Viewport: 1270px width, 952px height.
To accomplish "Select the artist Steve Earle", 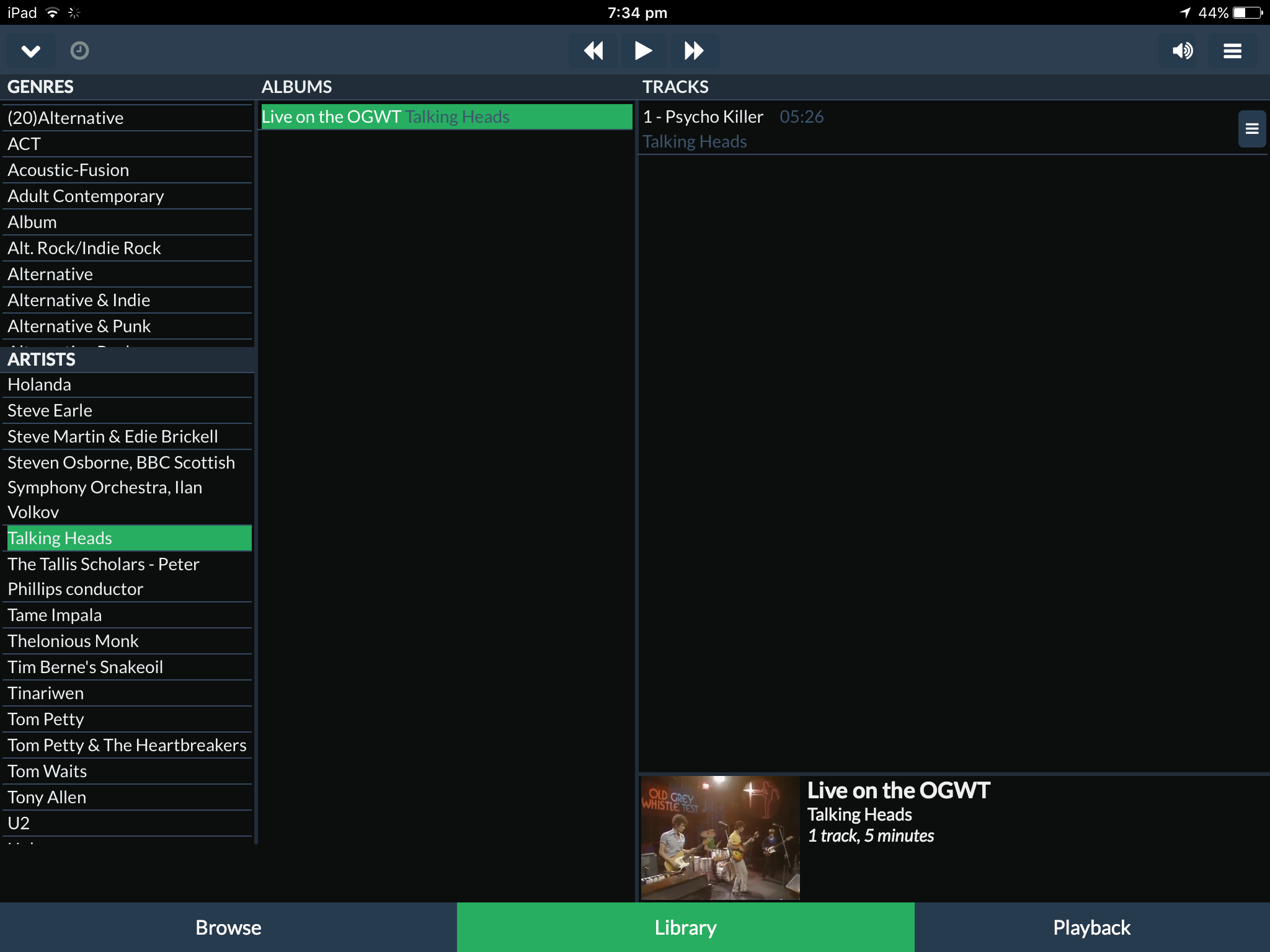I will [x=128, y=410].
